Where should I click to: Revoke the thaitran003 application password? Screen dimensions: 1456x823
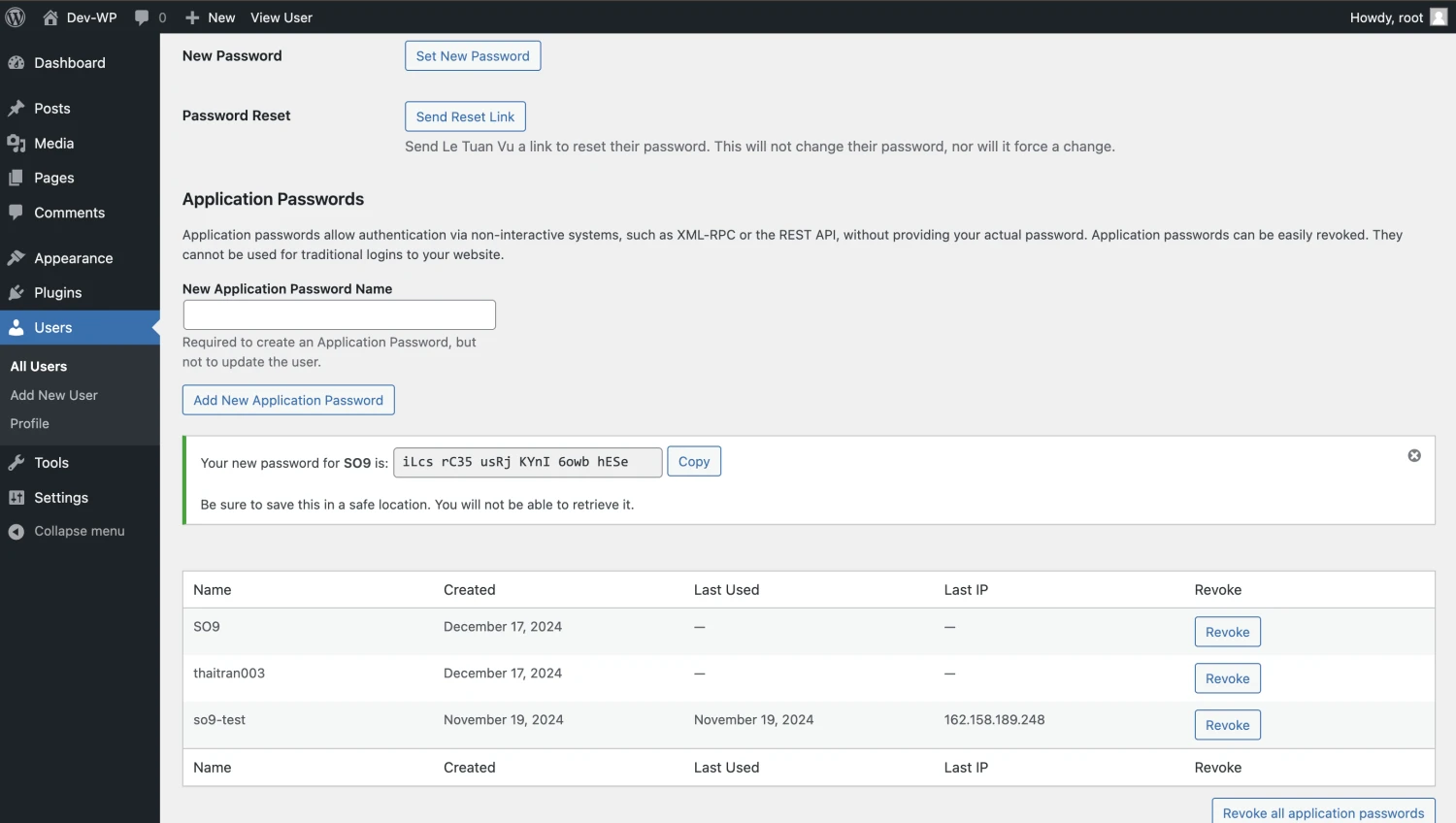coord(1227,678)
